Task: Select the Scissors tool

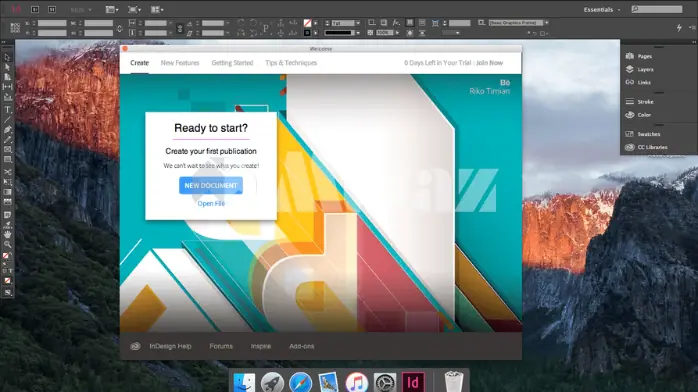Action: click(x=7, y=172)
